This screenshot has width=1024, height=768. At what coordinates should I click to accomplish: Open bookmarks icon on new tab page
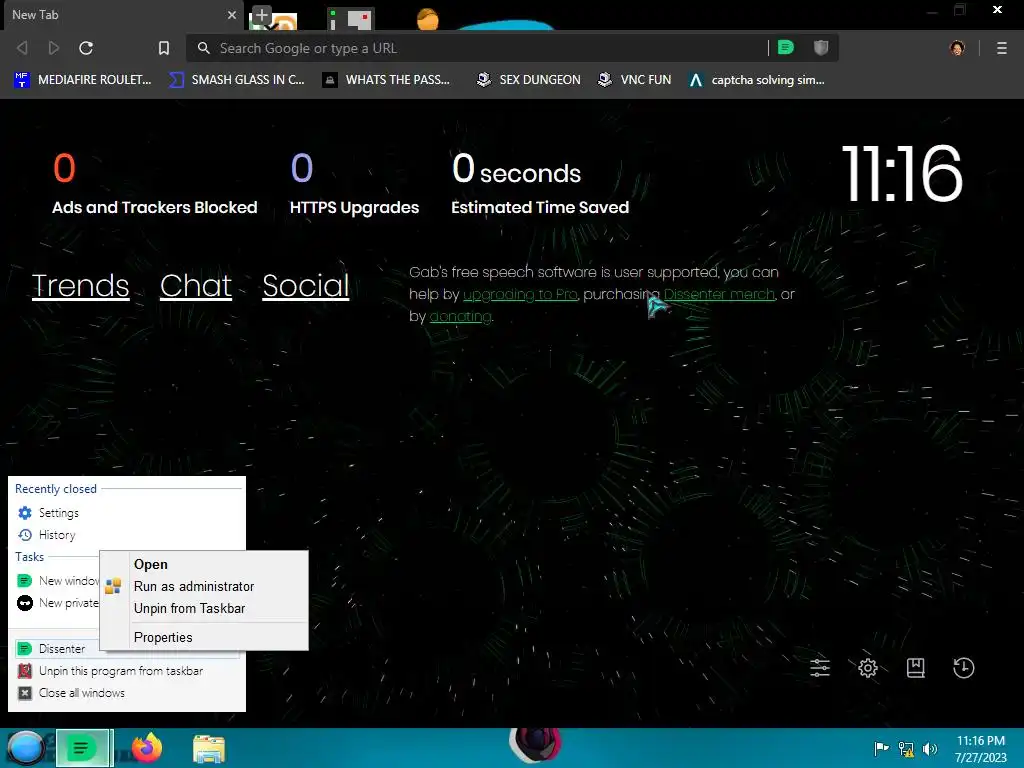click(916, 667)
